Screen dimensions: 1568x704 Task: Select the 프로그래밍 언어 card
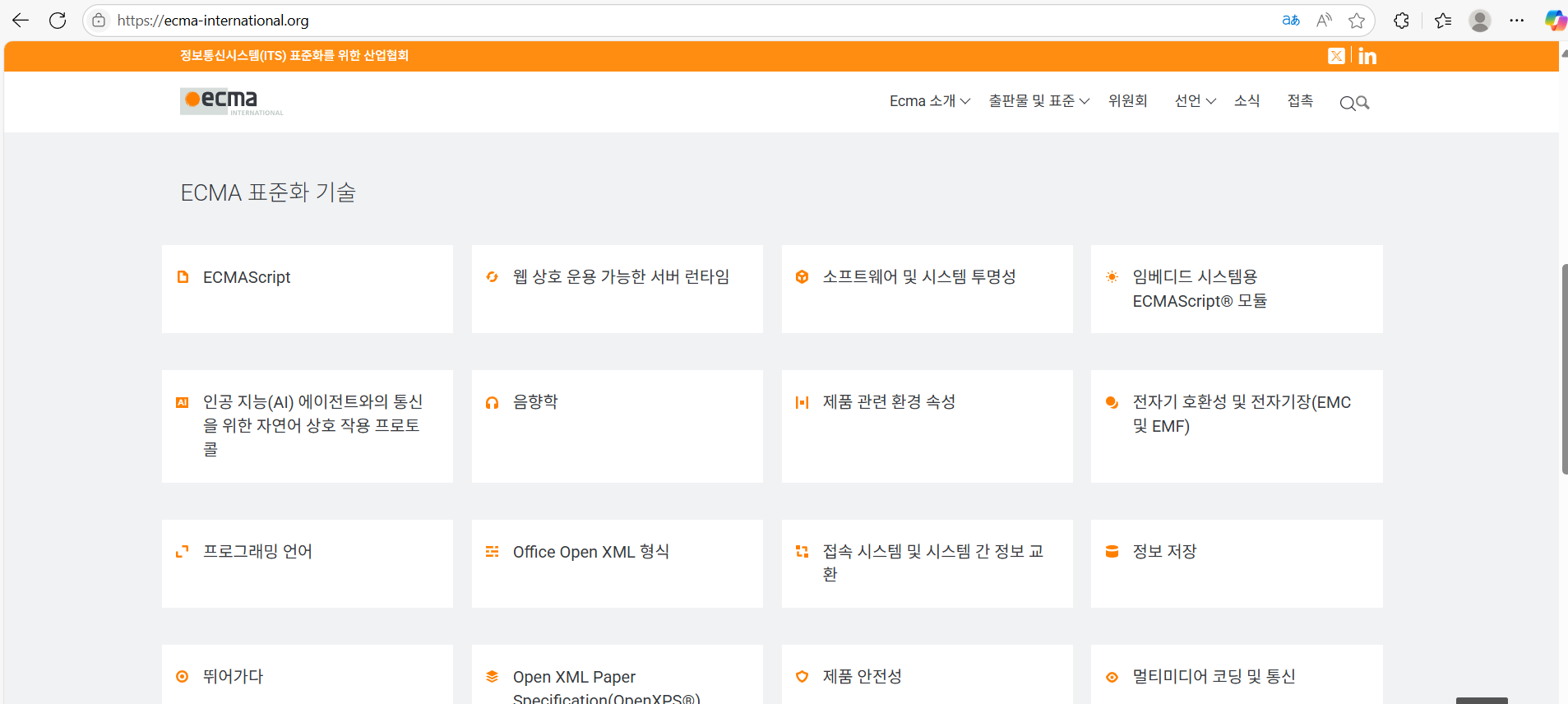click(307, 563)
